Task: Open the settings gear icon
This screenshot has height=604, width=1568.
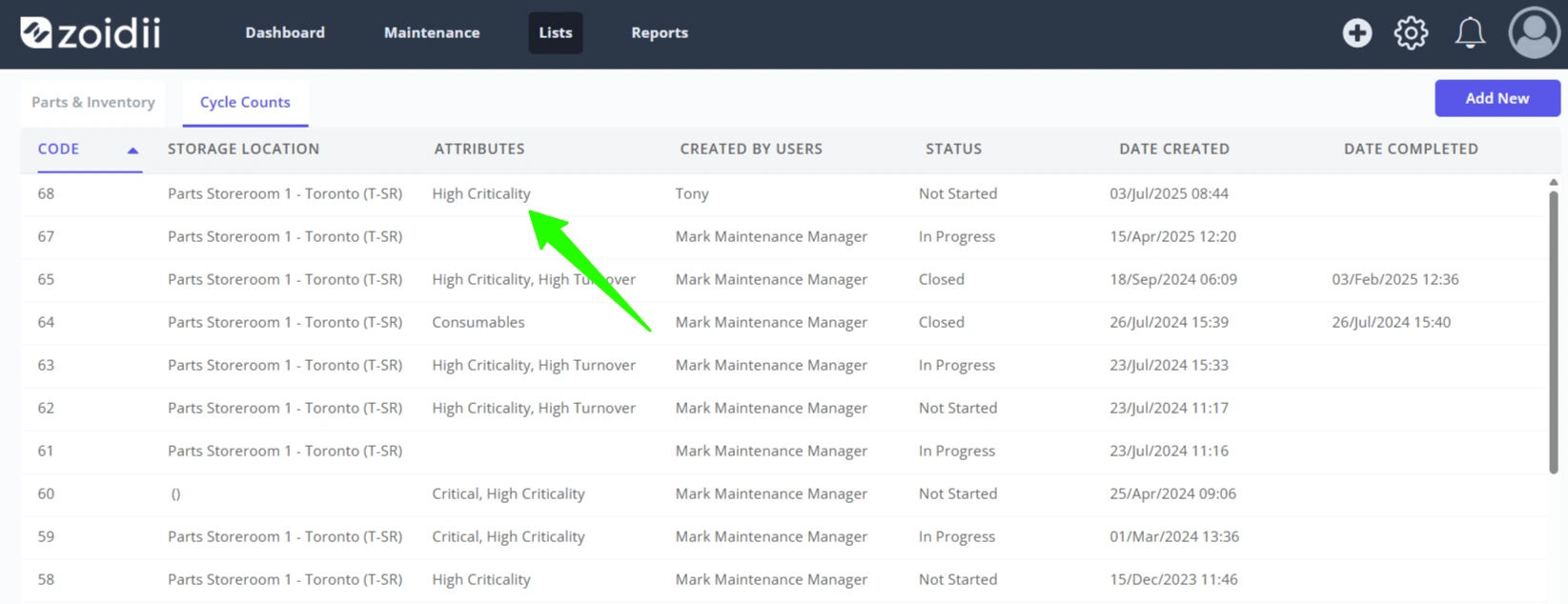Action: point(1411,33)
